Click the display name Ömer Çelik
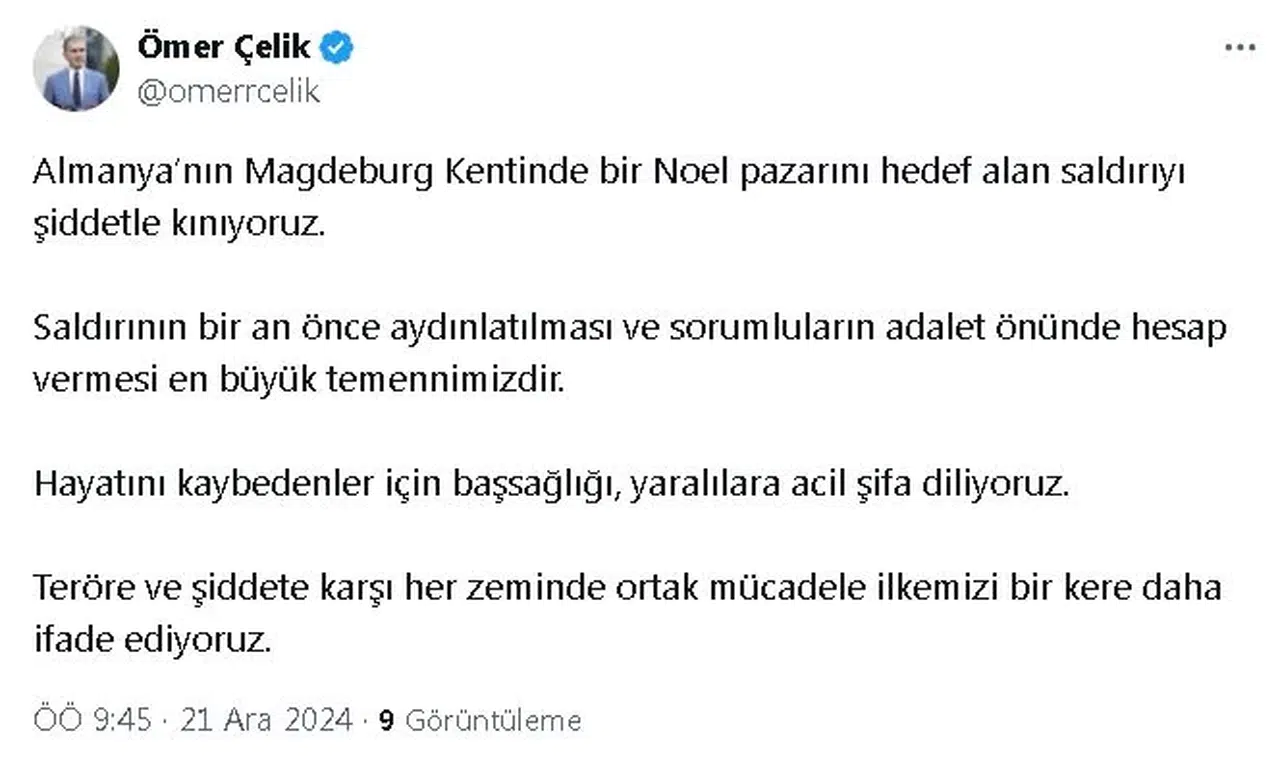Viewport: 1280px width, 775px height. [224, 47]
